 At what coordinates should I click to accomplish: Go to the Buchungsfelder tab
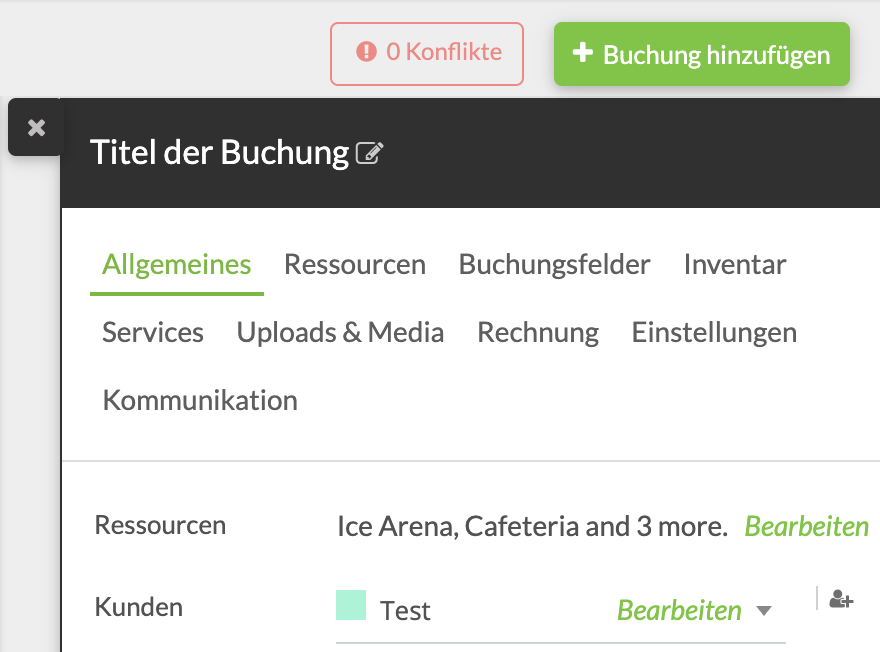pyautogui.click(x=554, y=265)
